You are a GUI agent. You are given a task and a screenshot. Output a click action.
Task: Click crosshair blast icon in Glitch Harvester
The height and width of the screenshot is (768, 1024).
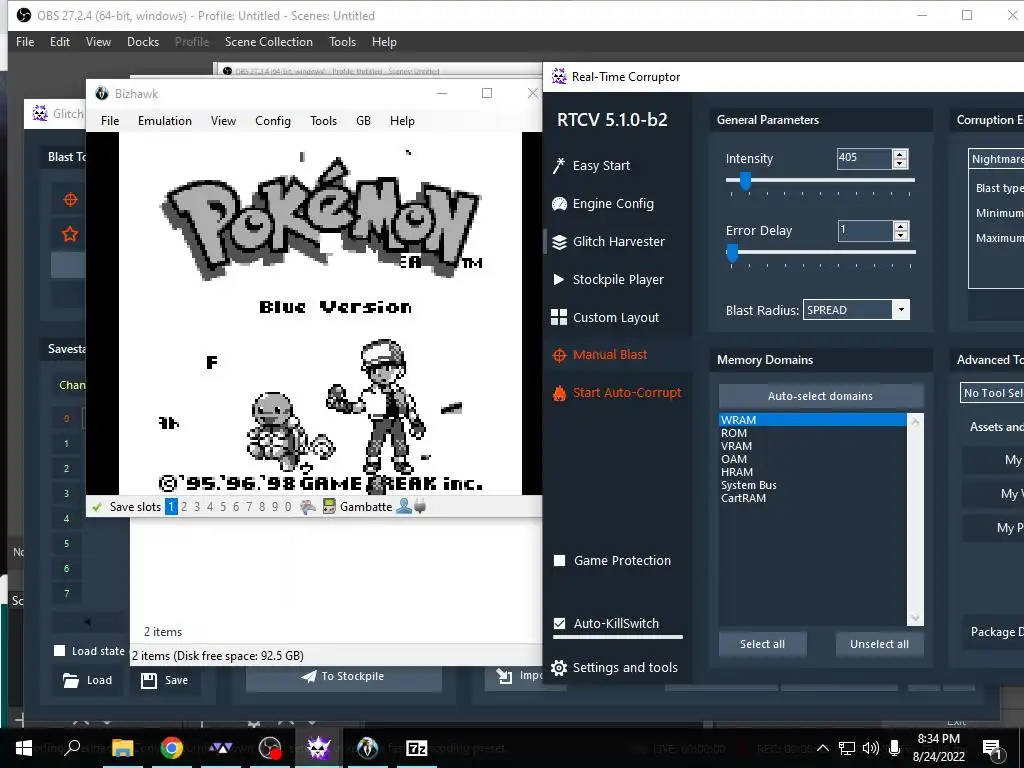click(71, 200)
